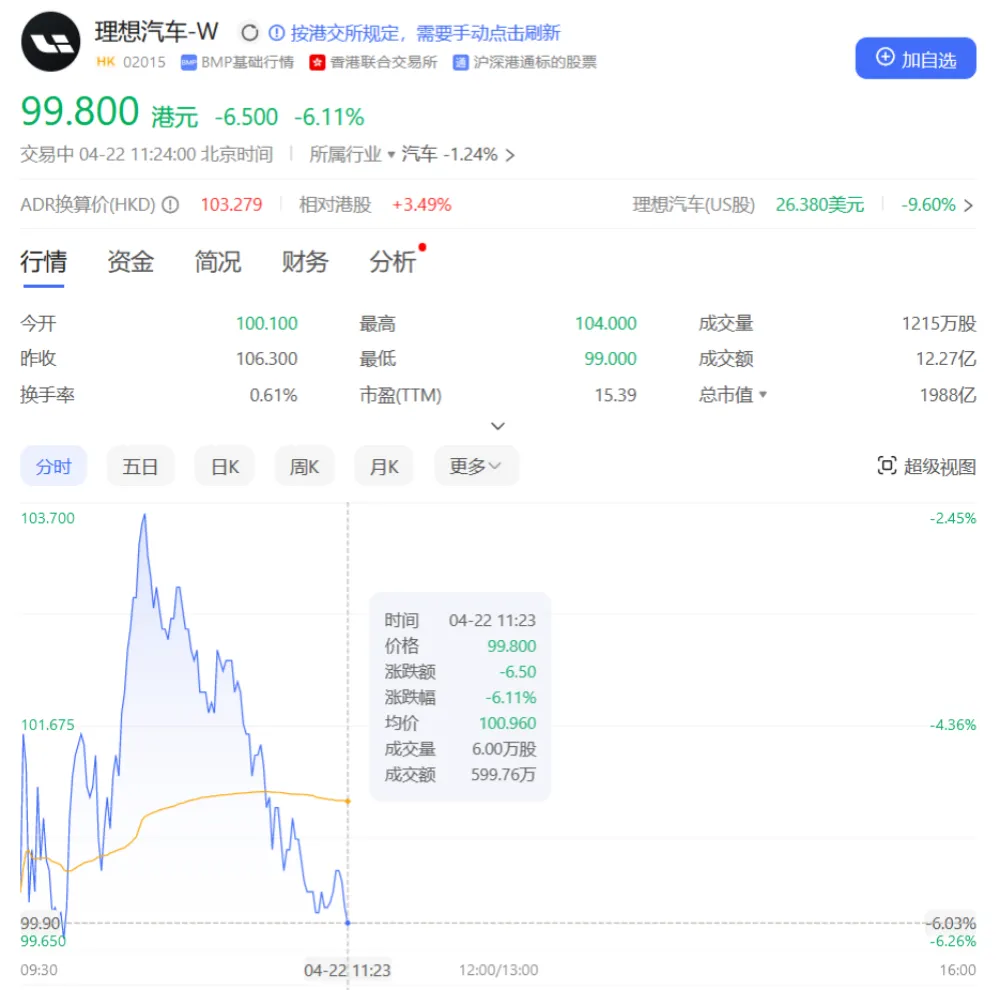Click the intraday price peak on chart
Screen dimensions: 1000x990
point(145,515)
